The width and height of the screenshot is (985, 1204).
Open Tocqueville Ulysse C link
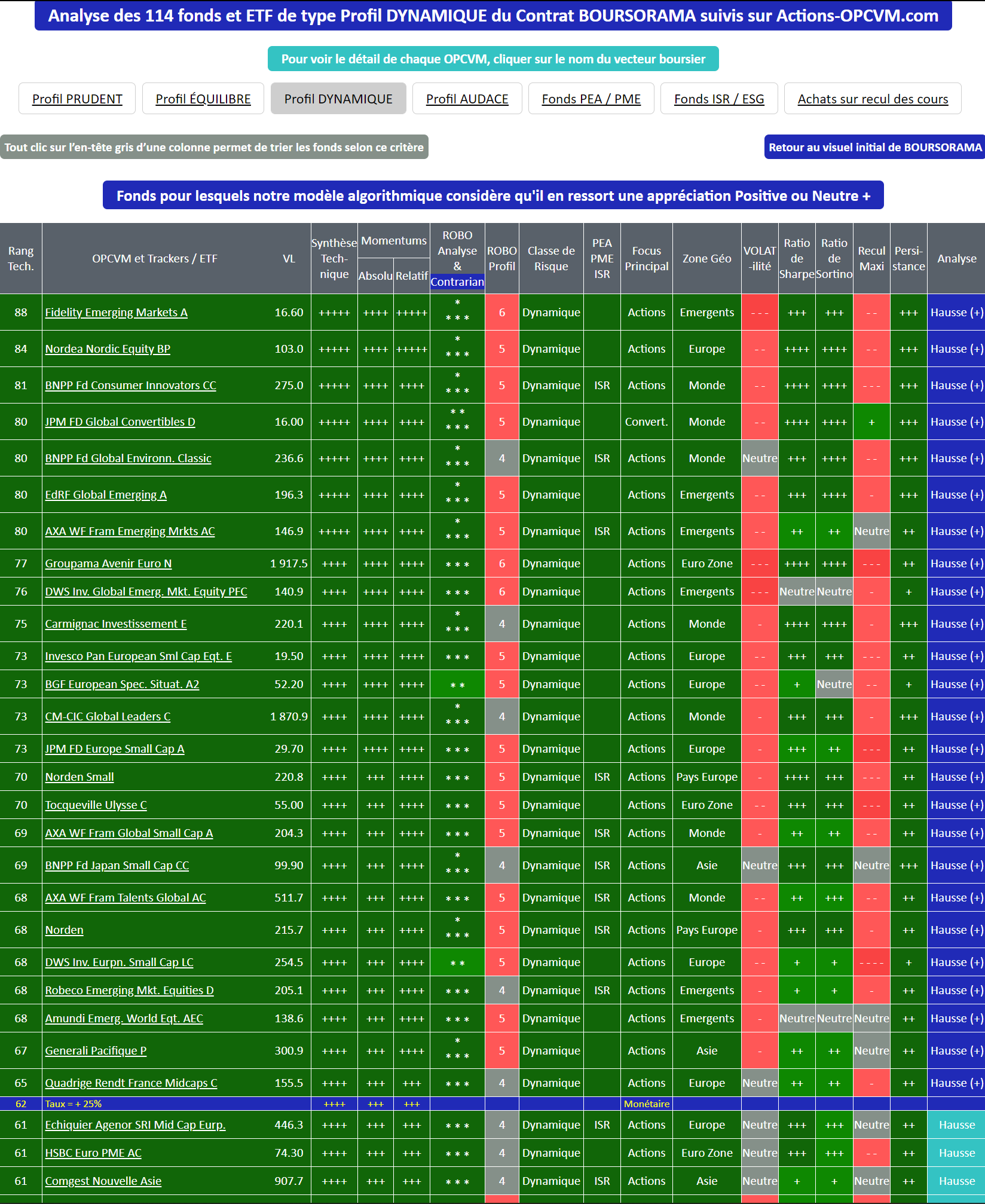[96, 805]
